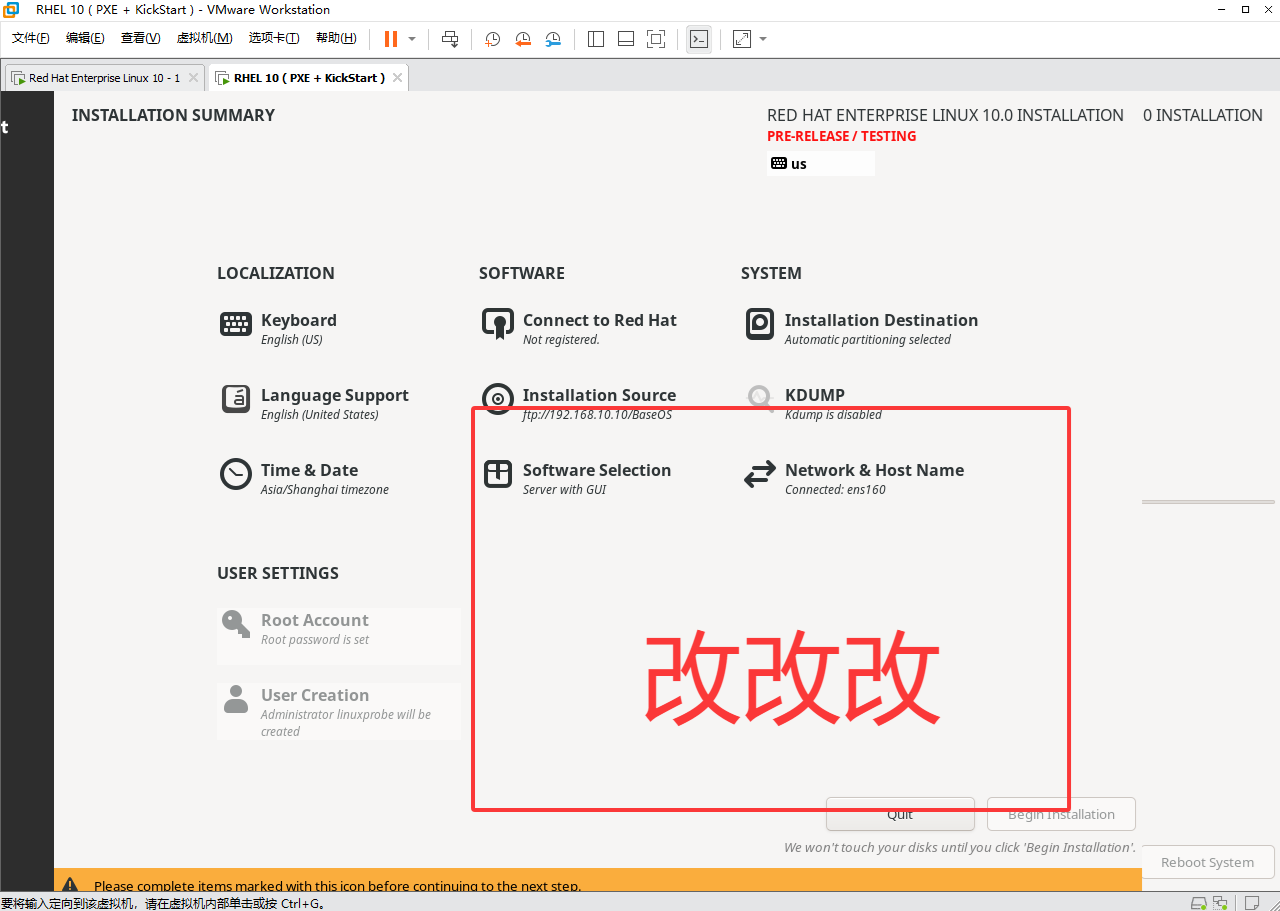
Task: Click 'Root password is set' text
Action: point(315,640)
